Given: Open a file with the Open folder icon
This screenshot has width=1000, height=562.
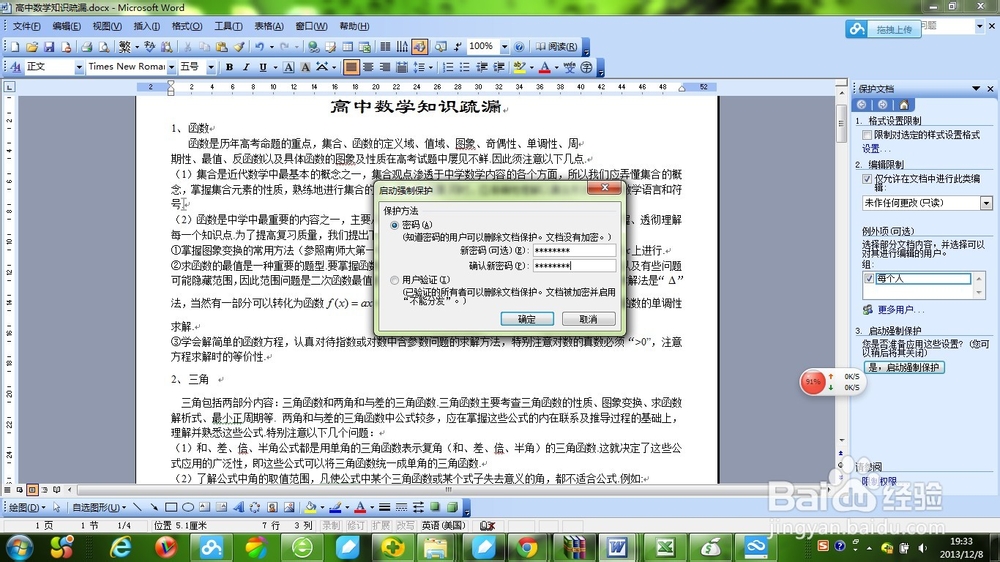Looking at the screenshot, I should click(x=32, y=47).
